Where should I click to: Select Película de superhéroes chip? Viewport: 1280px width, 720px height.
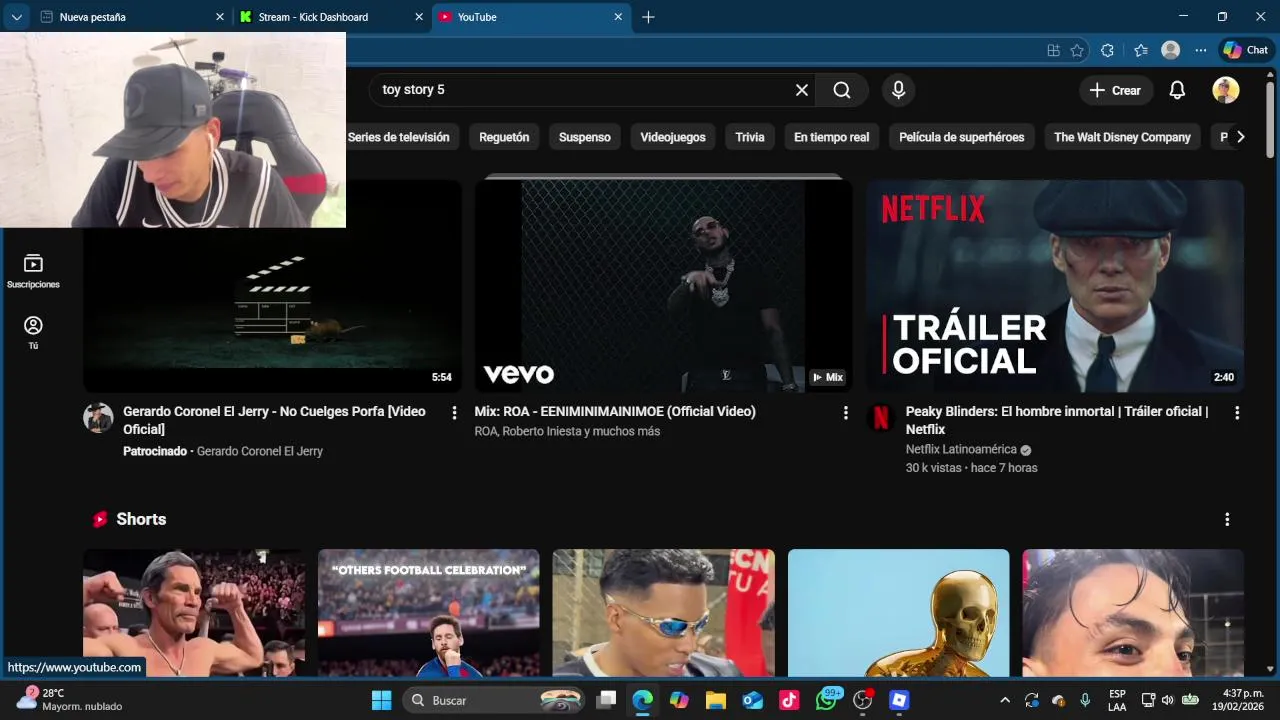click(962, 137)
